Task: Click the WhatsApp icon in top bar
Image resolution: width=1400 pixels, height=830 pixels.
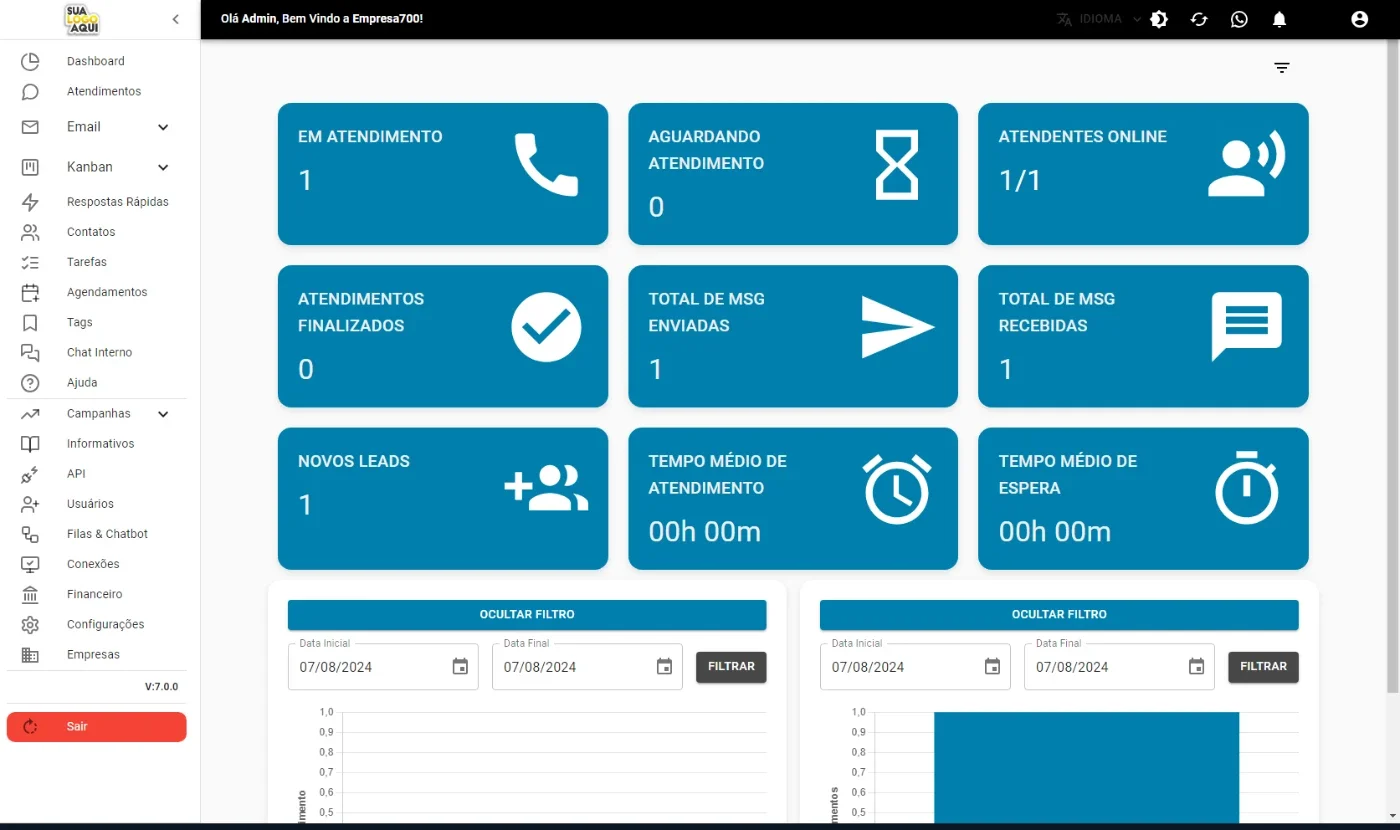Action: click(1239, 19)
